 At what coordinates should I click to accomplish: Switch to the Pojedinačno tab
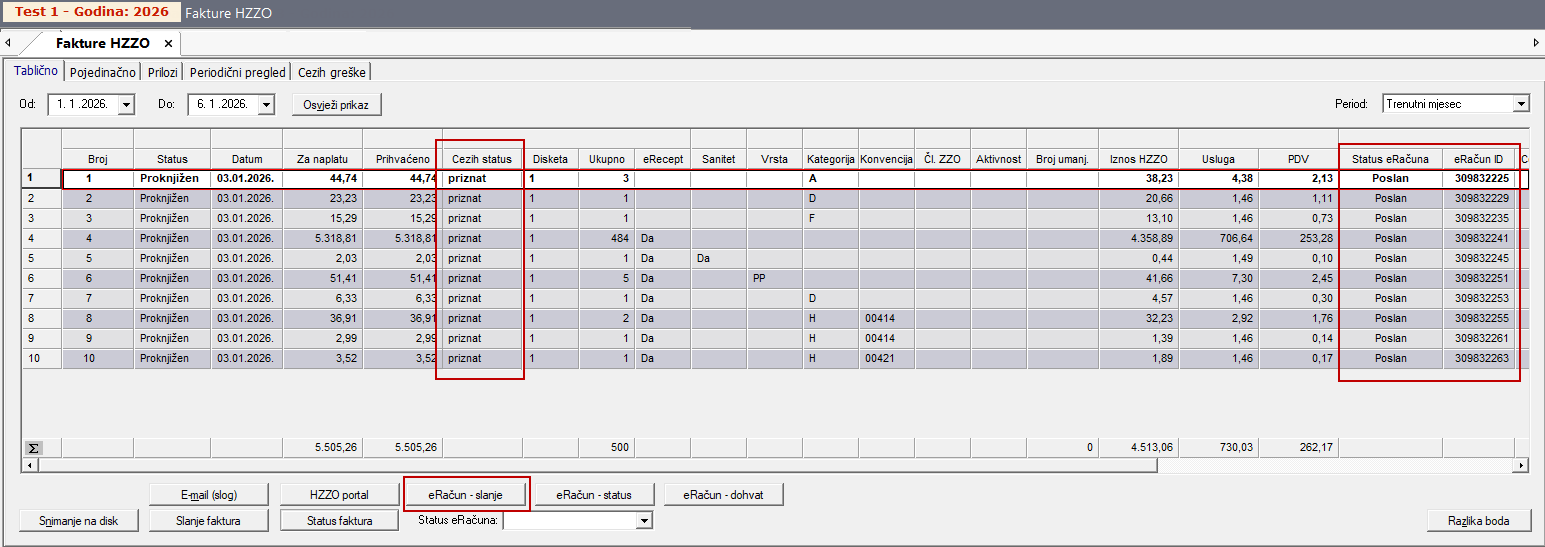pos(103,72)
